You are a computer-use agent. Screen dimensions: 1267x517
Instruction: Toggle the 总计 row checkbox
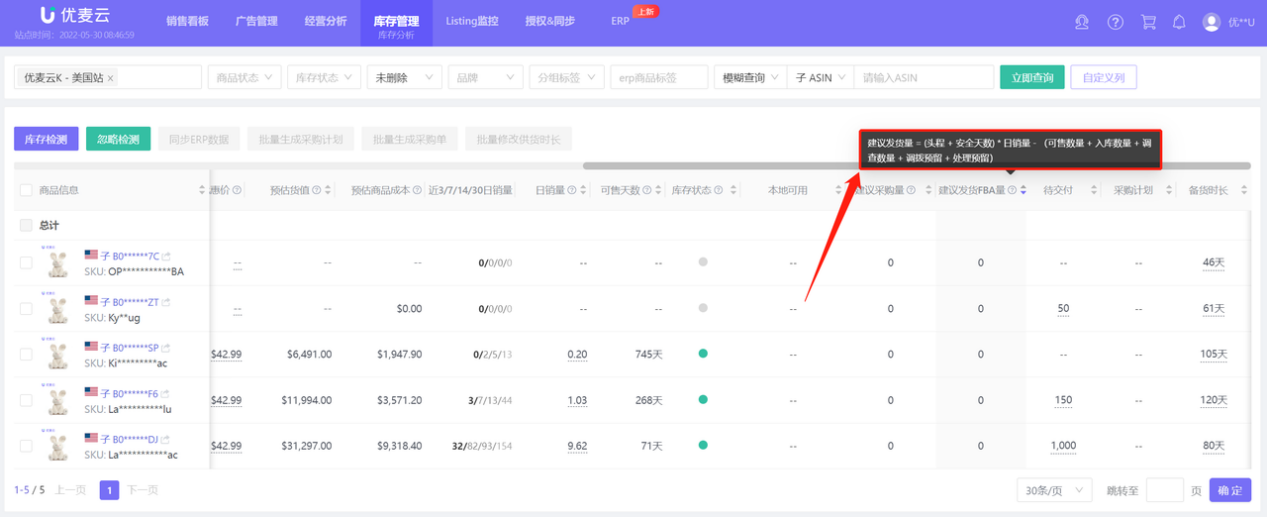(26, 225)
